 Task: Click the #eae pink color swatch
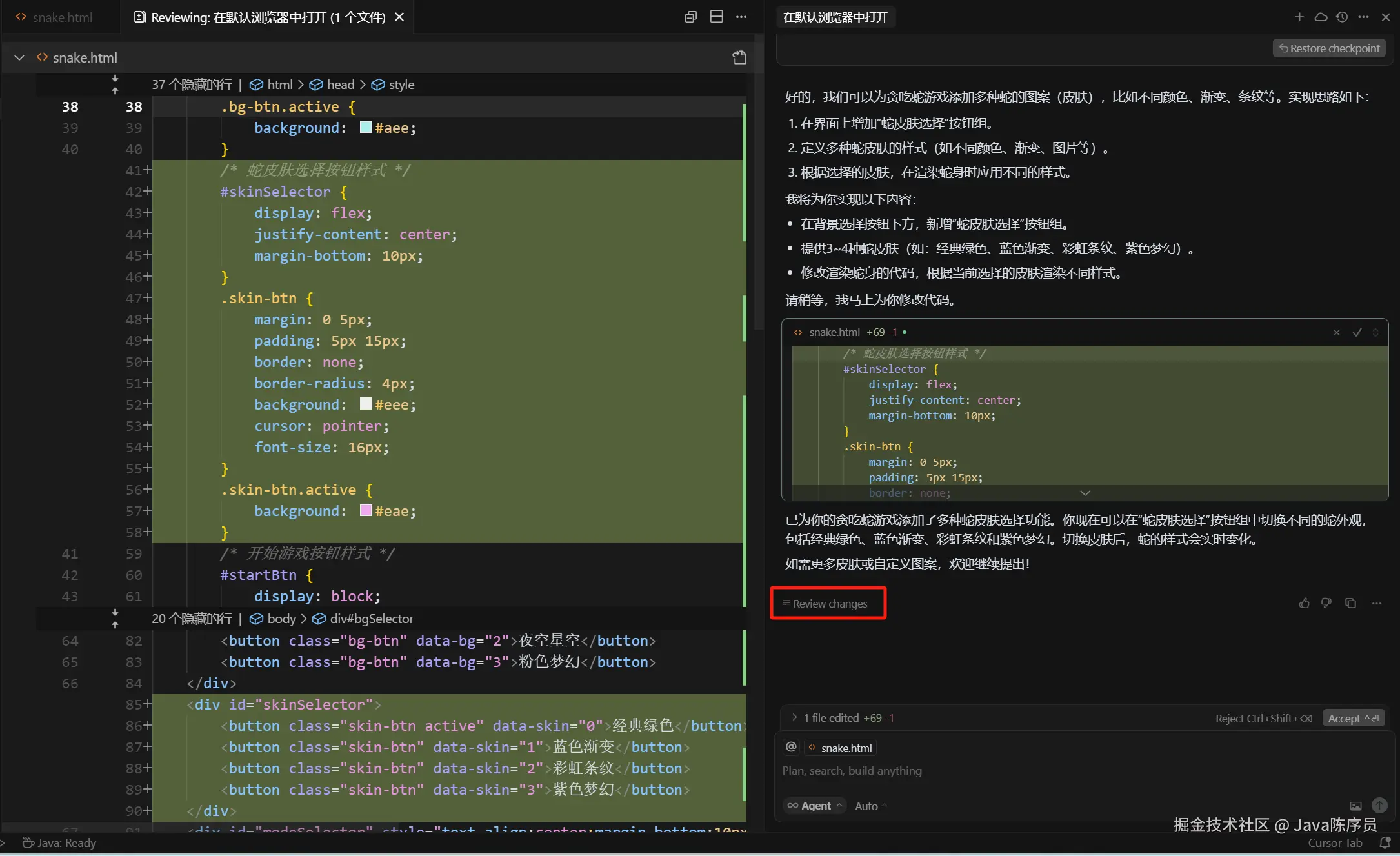tap(366, 510)
